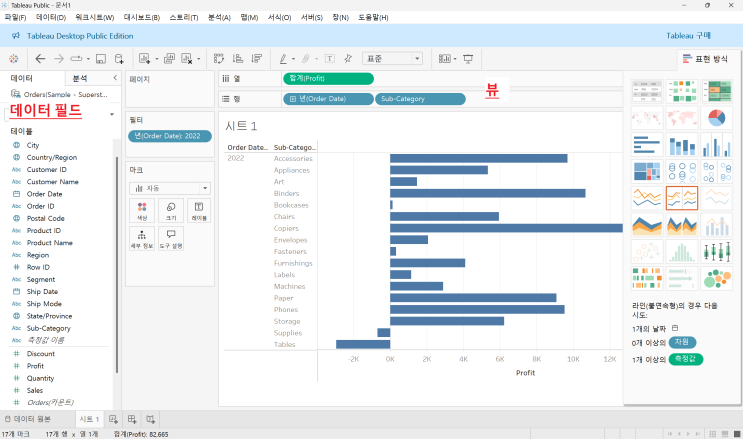Select the Ship Mode field
Viewport: 743px width, 439px height.
click(44, 304)
